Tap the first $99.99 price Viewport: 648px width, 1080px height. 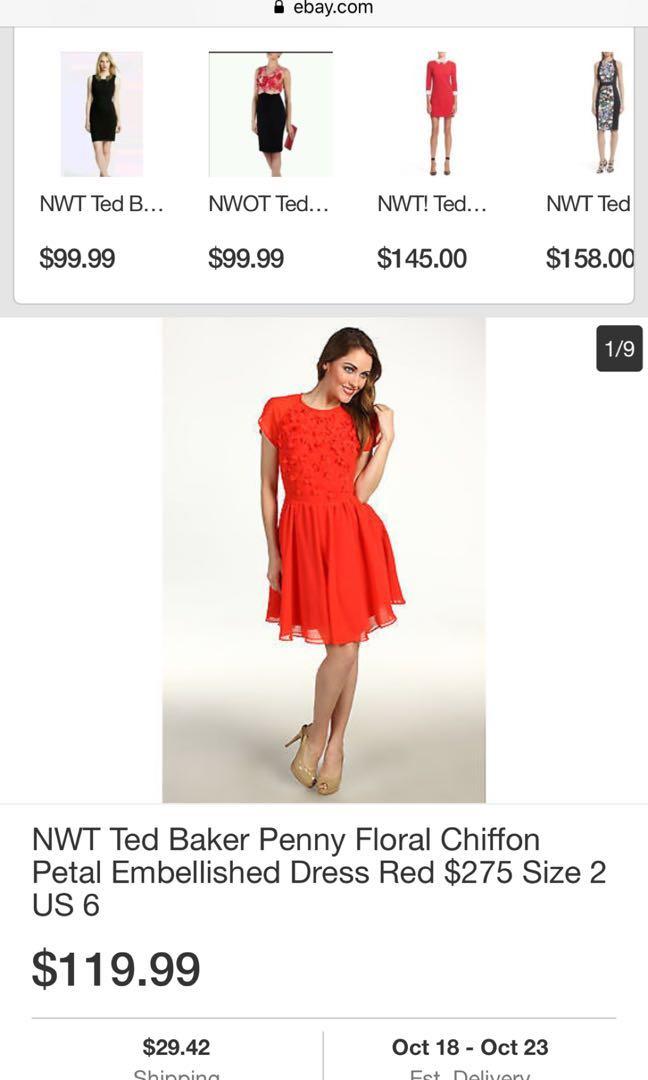(77, 258)
